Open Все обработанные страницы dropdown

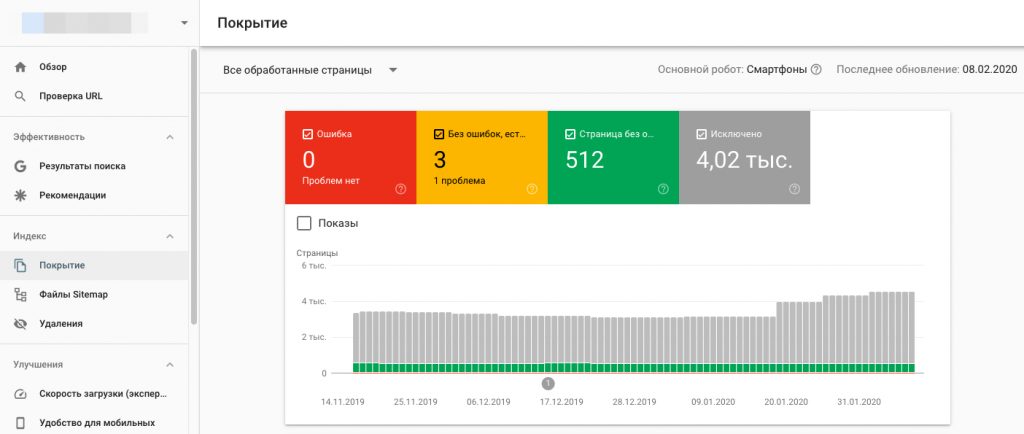click(x=310, y=70)
